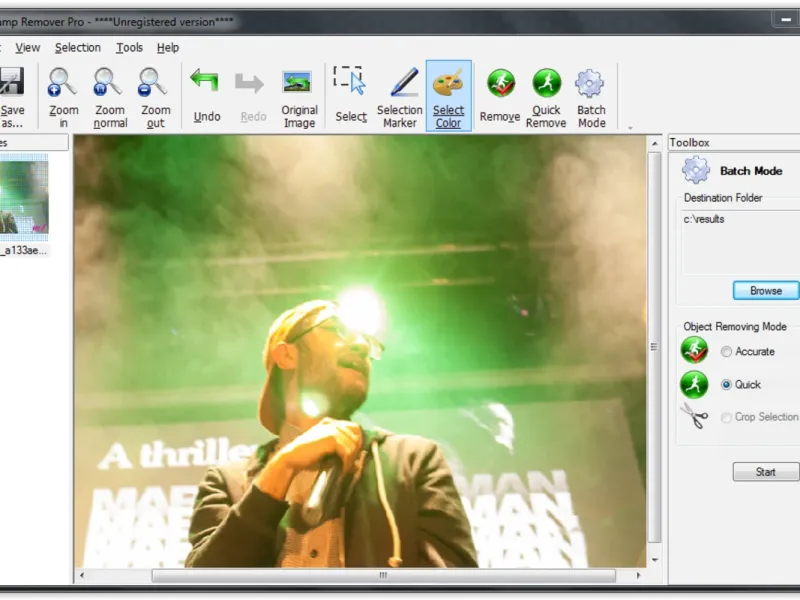Click the vertical scrollbar thumb of the image
Viewport: 800px width, 600px height.
654,347
